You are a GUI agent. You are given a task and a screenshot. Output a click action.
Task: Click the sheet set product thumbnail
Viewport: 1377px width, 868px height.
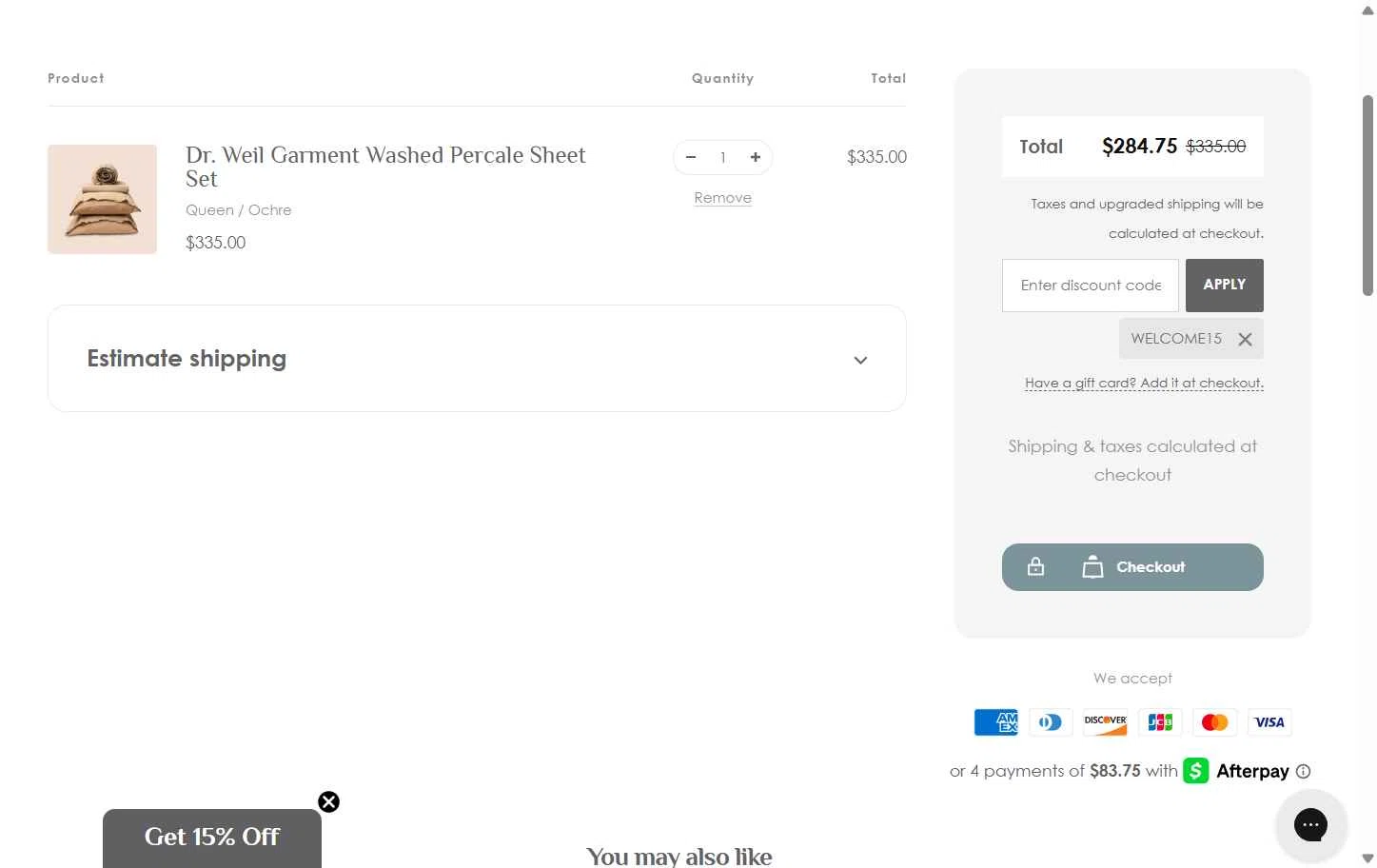103,199
